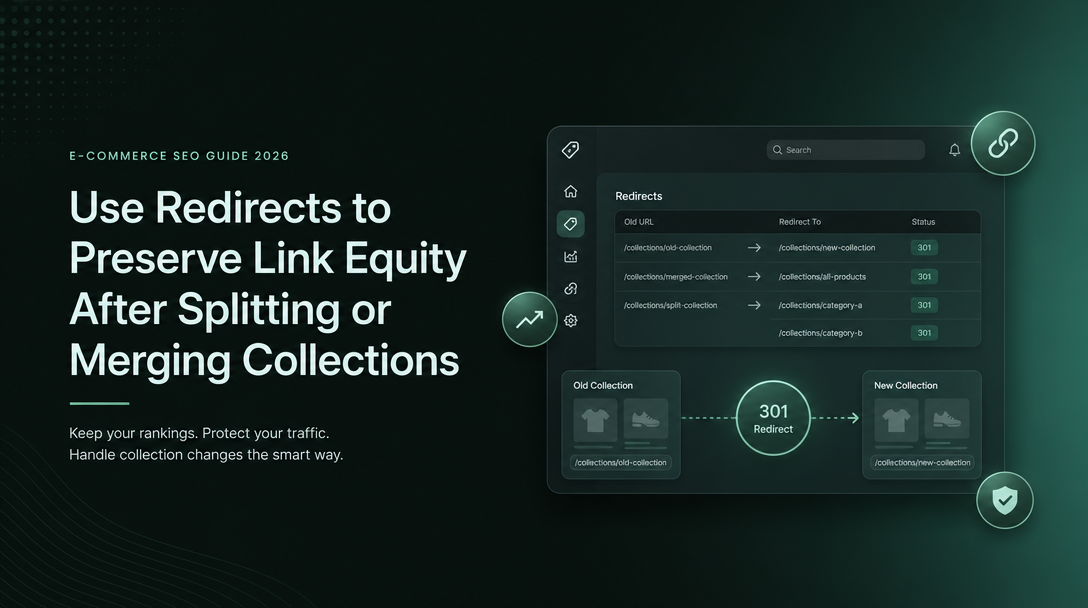Click the large chain link circle icon
The width and height of the screenshot is (1088, 608).
click(x=1003, y=144)
